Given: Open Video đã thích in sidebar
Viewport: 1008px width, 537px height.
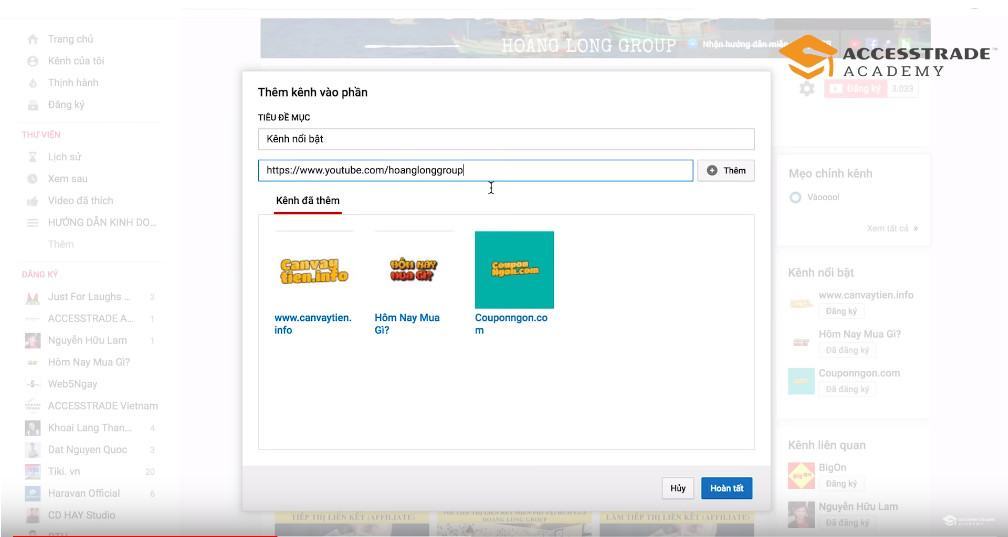Looking at the screenshot, I should [80, 201].
